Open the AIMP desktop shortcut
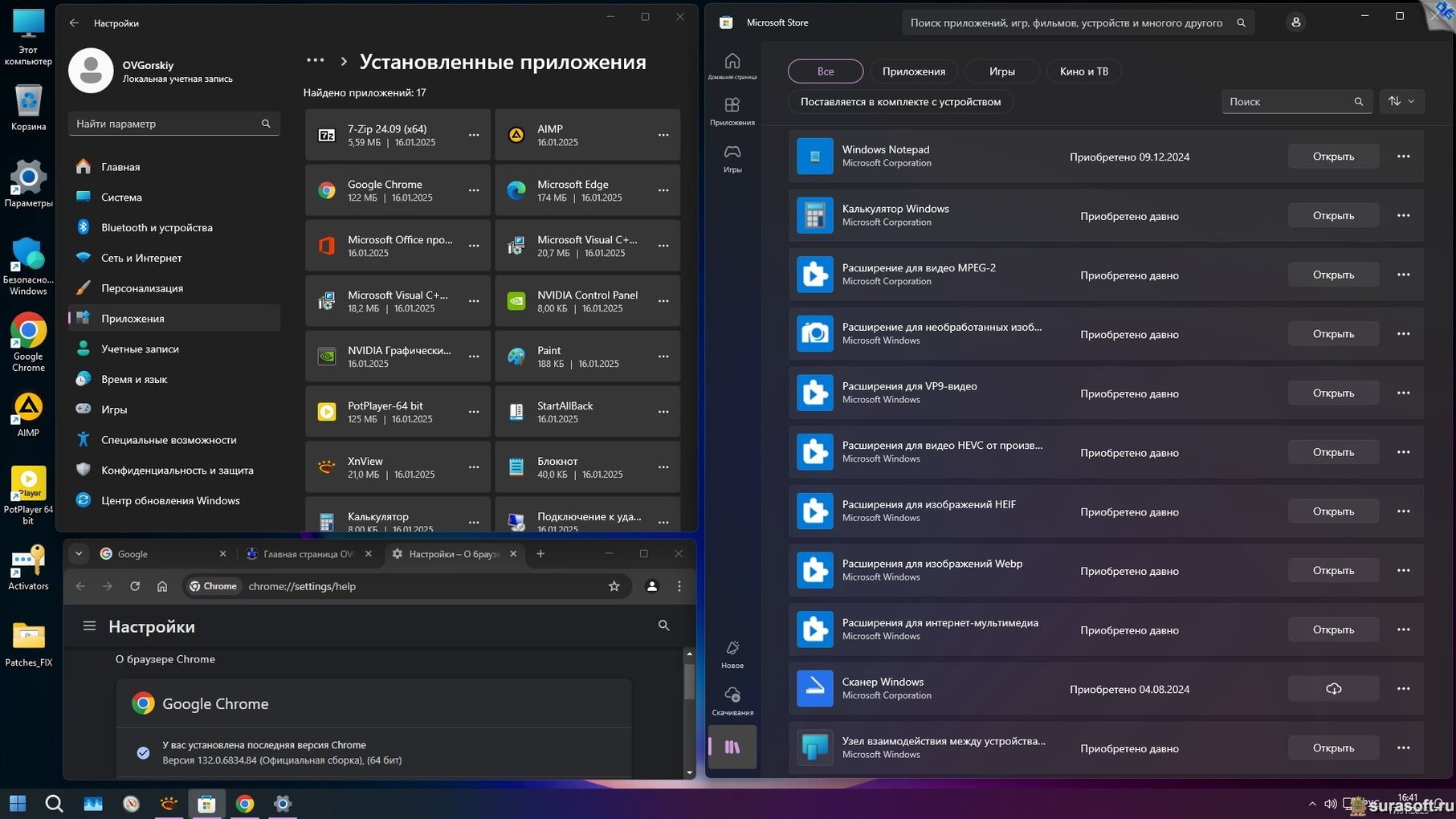1456x819 pixels. [x=28, y=415]
